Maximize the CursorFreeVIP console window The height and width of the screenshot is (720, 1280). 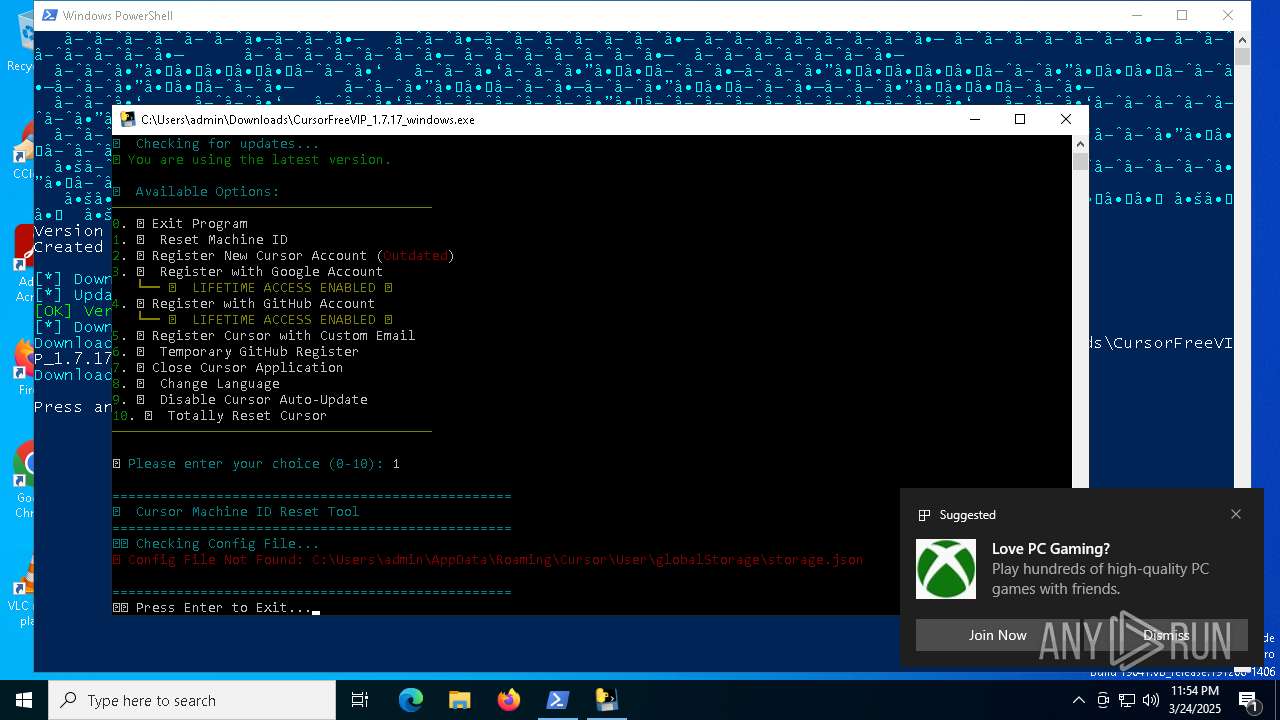(1020, 119)
